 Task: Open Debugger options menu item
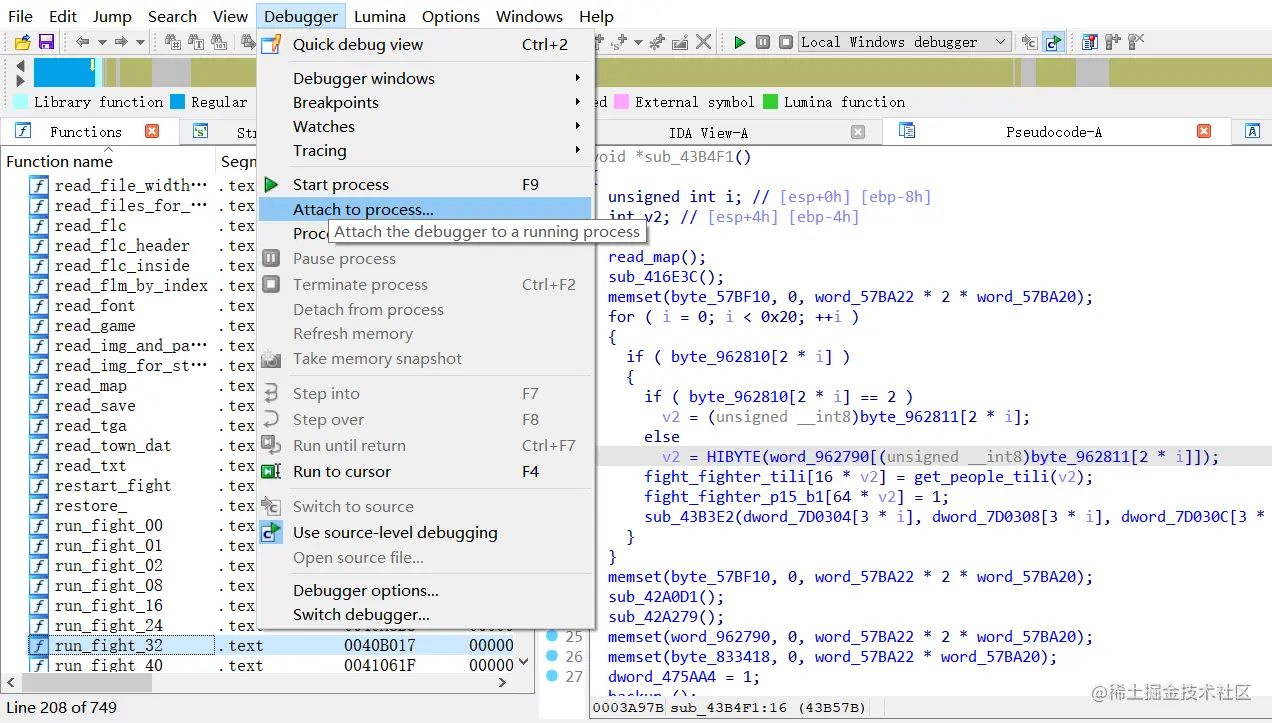[x=425, y=590]
